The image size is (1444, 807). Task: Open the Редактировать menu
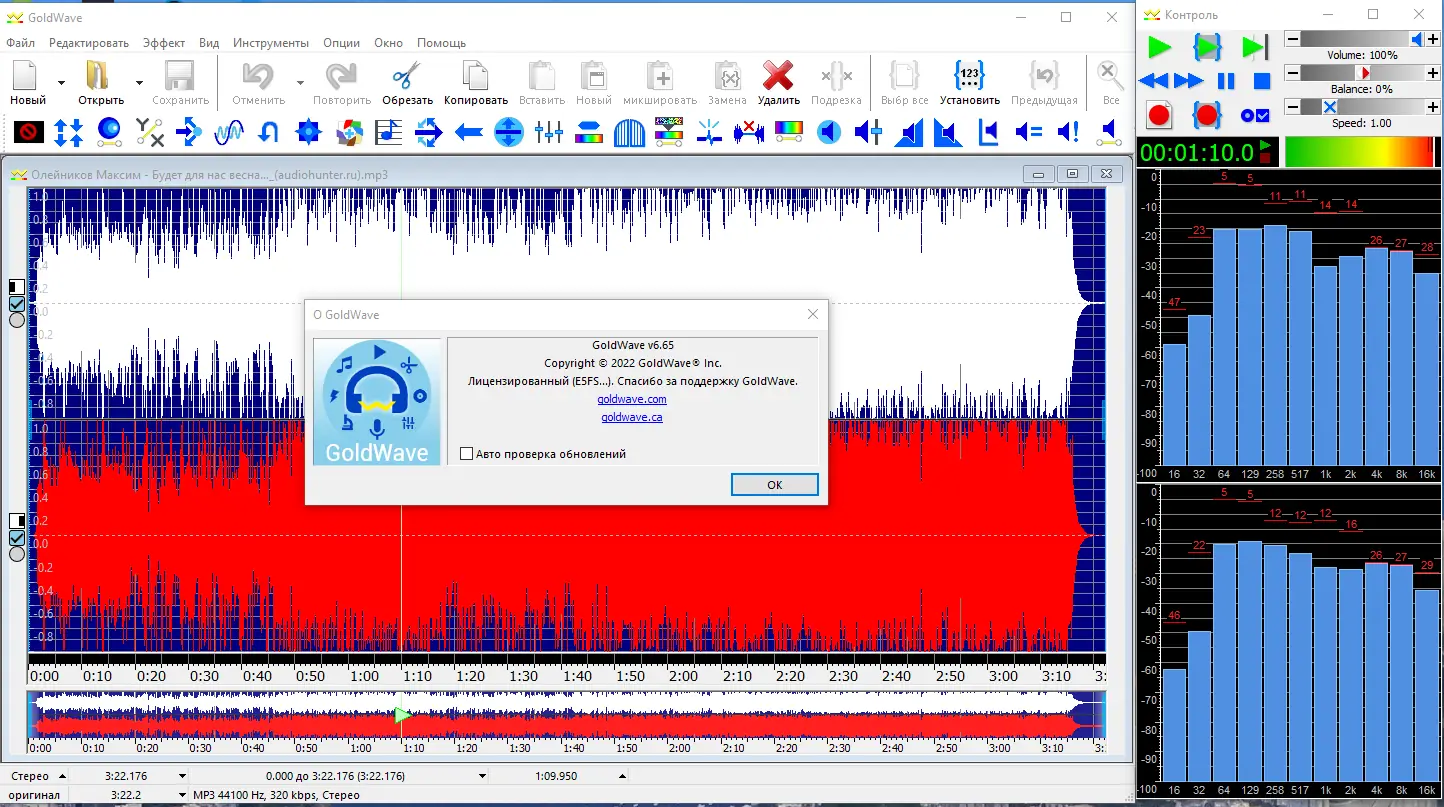tap(89, 43)
